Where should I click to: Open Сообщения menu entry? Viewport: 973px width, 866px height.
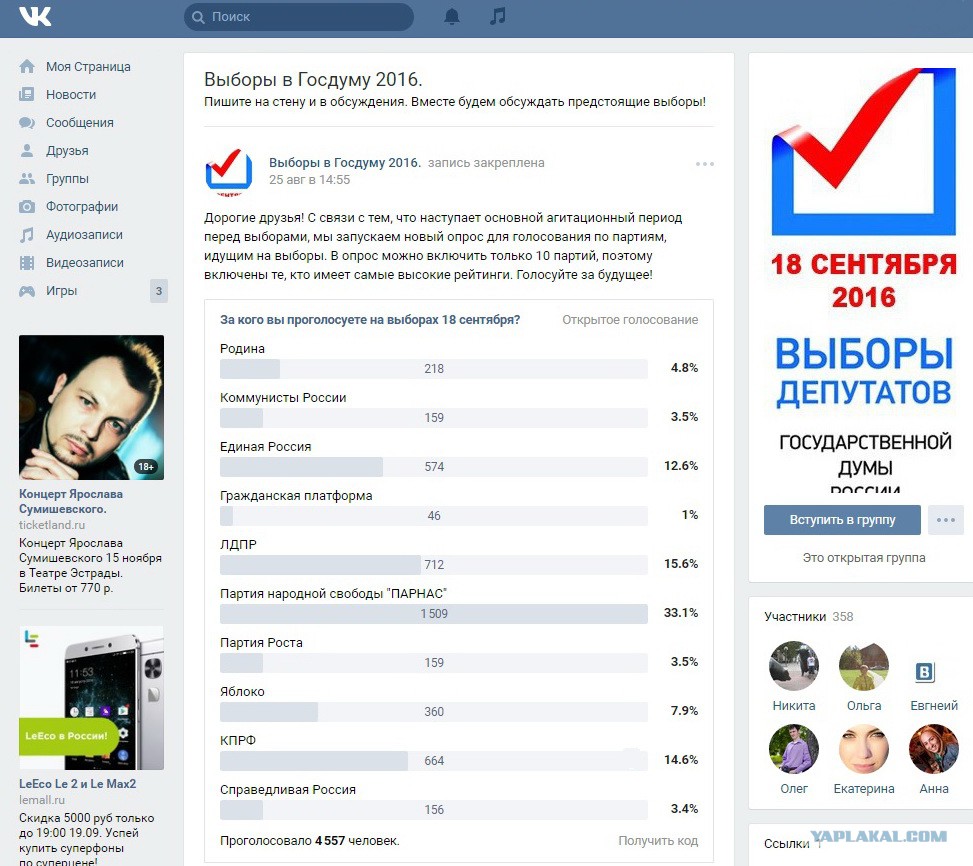pos(79,122)
